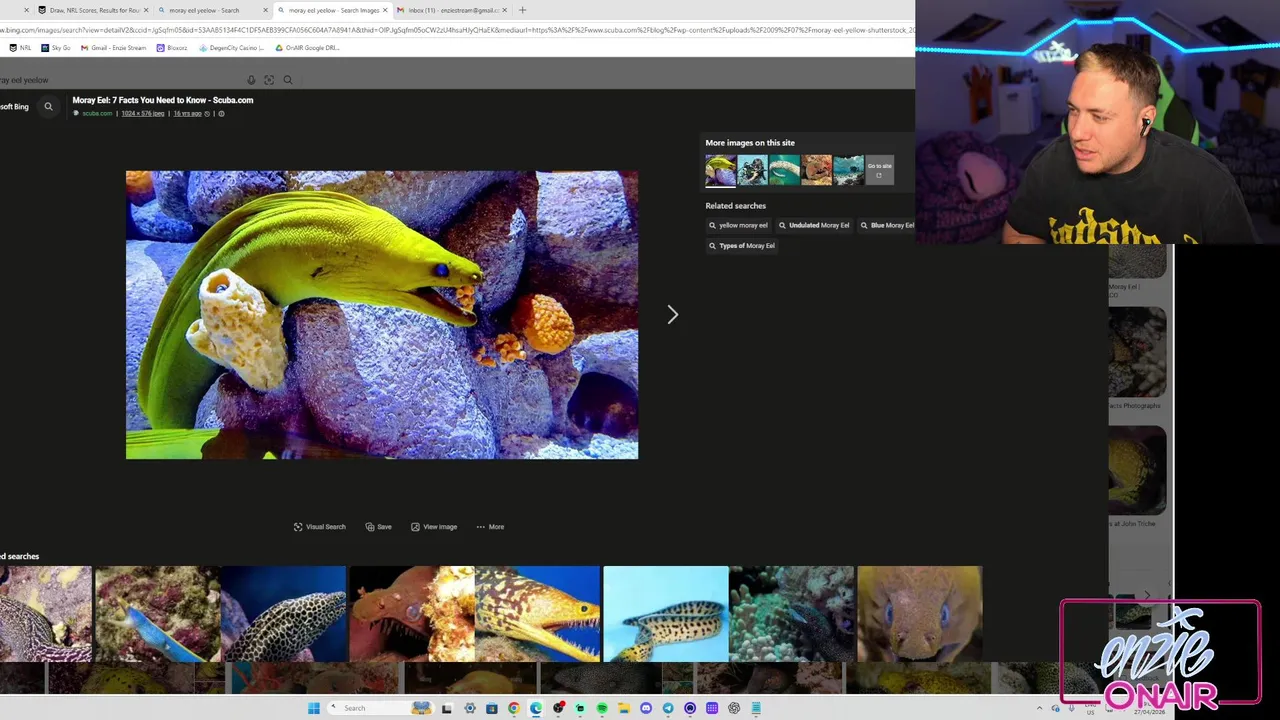
Task: Click Visual Search below the image
Action: 319,527
